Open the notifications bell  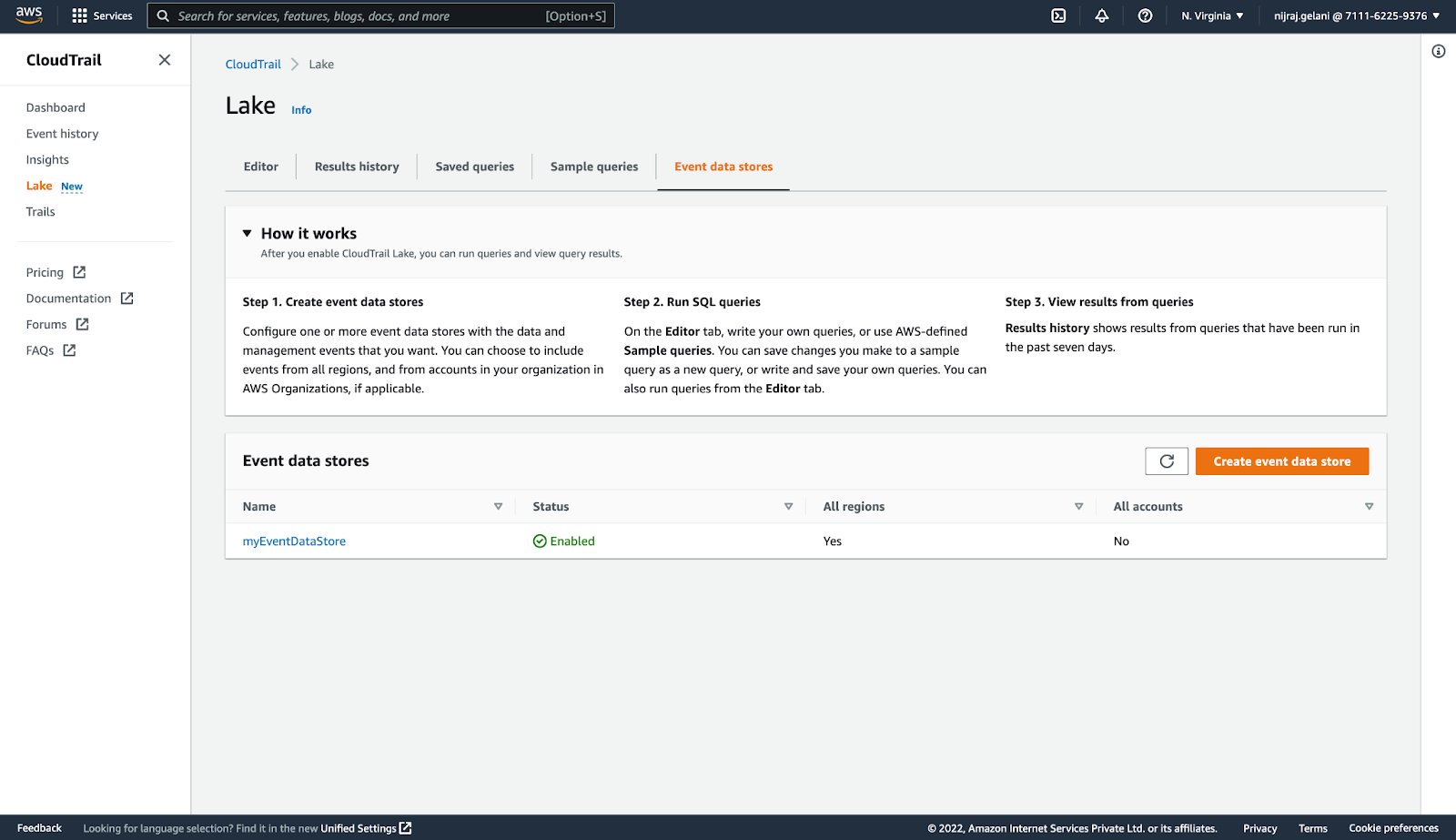[1101, 15]
